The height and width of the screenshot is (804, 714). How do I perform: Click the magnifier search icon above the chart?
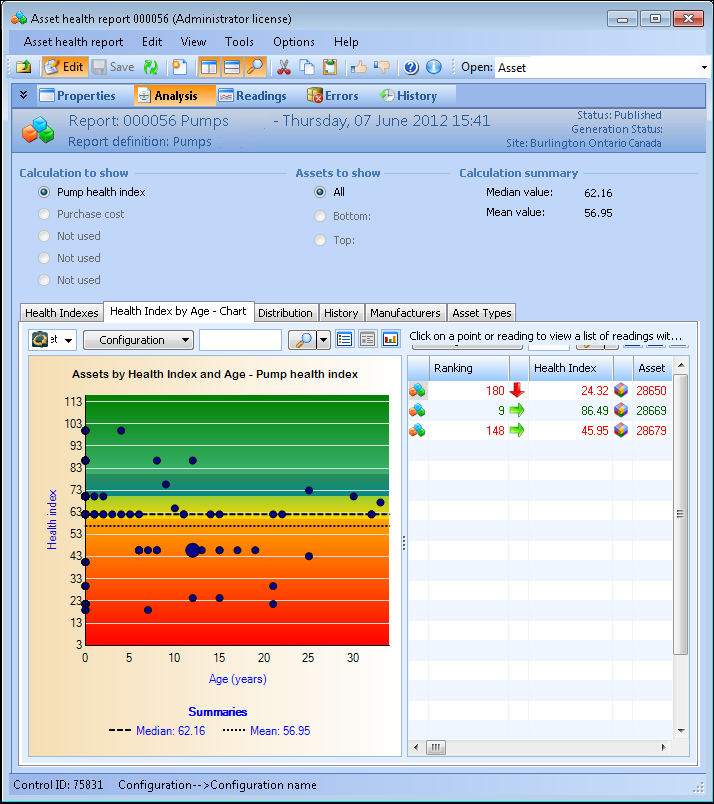[x=301, y=340]
